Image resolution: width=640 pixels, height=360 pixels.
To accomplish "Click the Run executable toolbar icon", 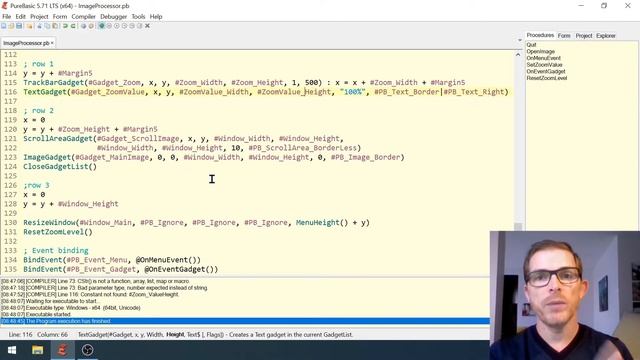I will point(91,26).
